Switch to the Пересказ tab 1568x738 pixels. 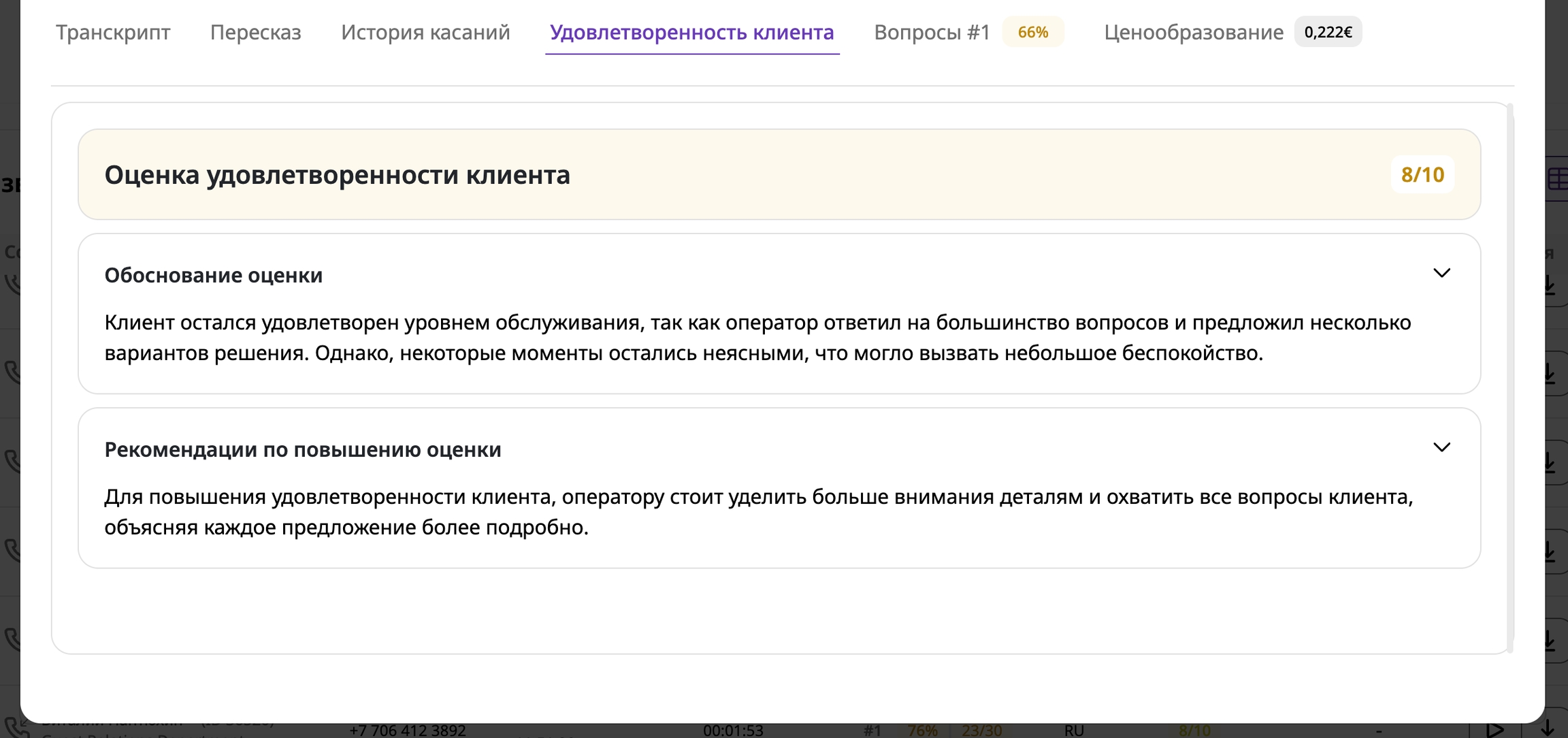click(x=255, y=32)
